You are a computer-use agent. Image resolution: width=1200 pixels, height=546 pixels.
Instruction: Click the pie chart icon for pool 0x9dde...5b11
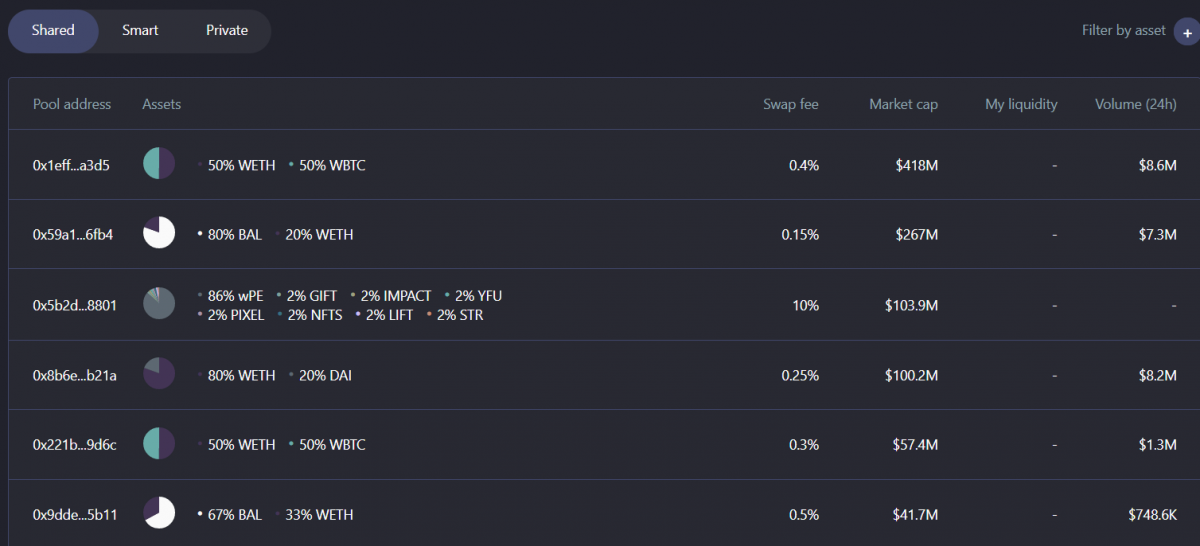pyautogui.click(x=159, y=514)
